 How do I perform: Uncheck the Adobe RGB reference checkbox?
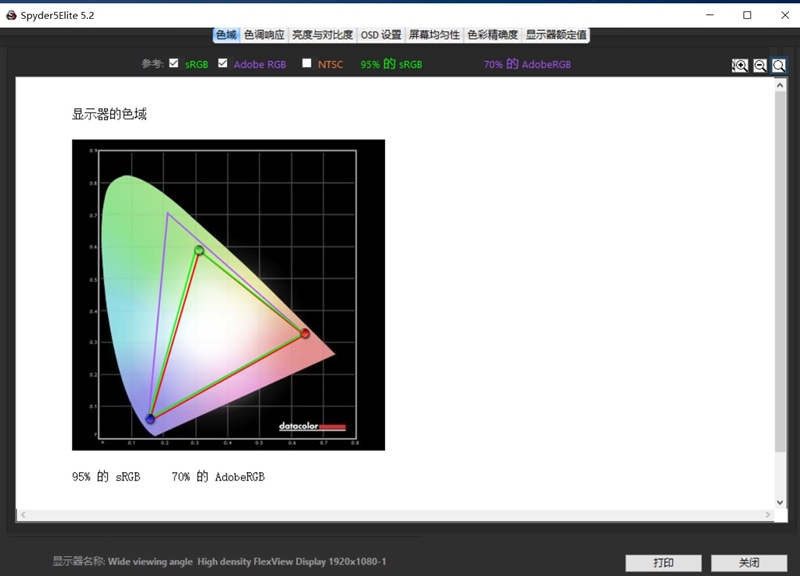tap(223, 63)
